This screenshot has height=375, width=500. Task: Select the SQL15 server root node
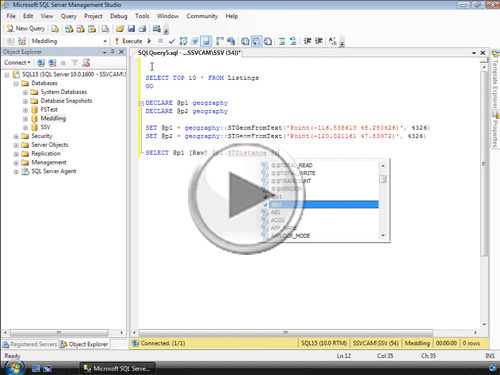(73, 74)
